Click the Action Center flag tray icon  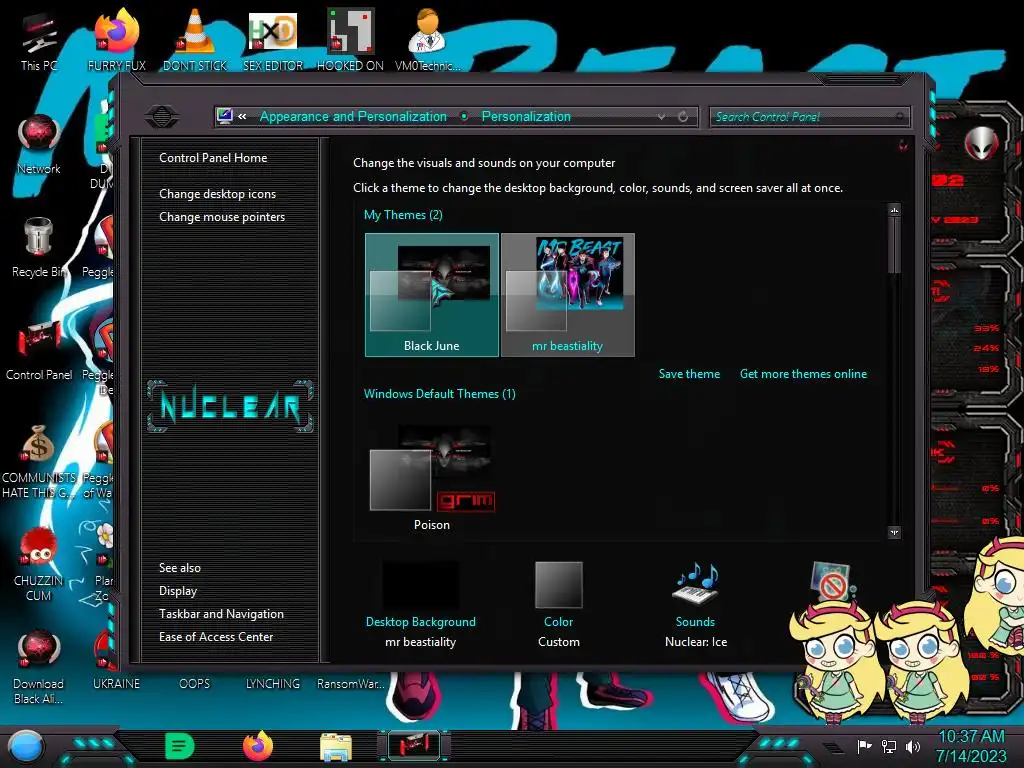click(864, 746)
